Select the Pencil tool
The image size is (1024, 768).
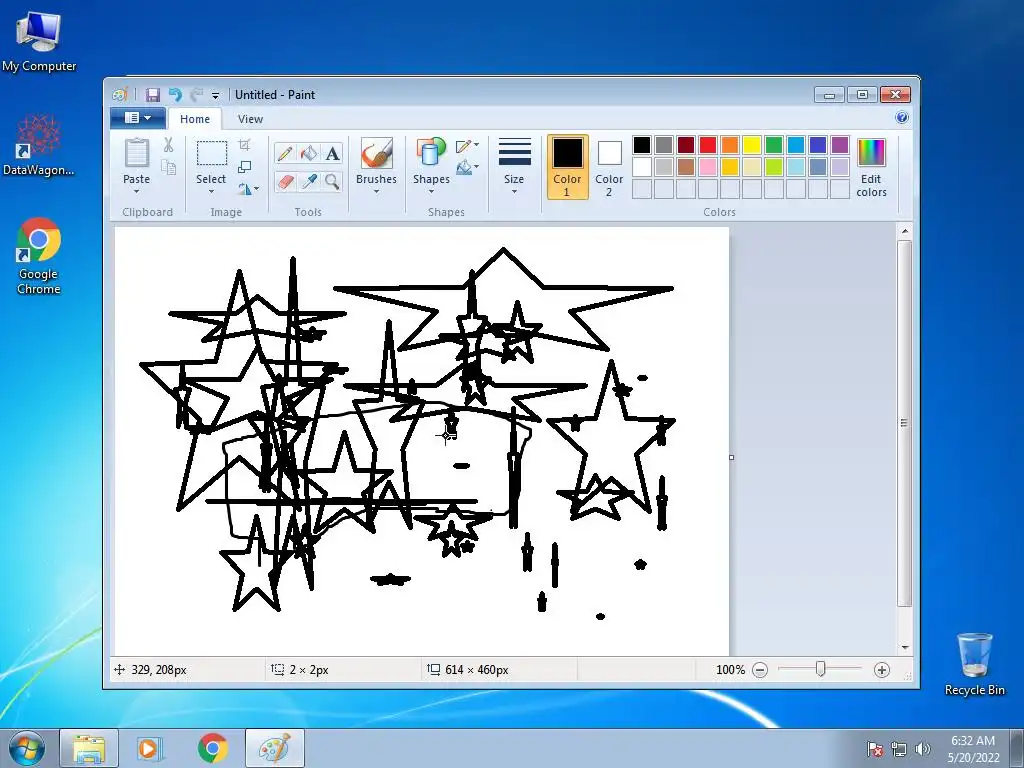pyautogui.click(x=285, y=153)
